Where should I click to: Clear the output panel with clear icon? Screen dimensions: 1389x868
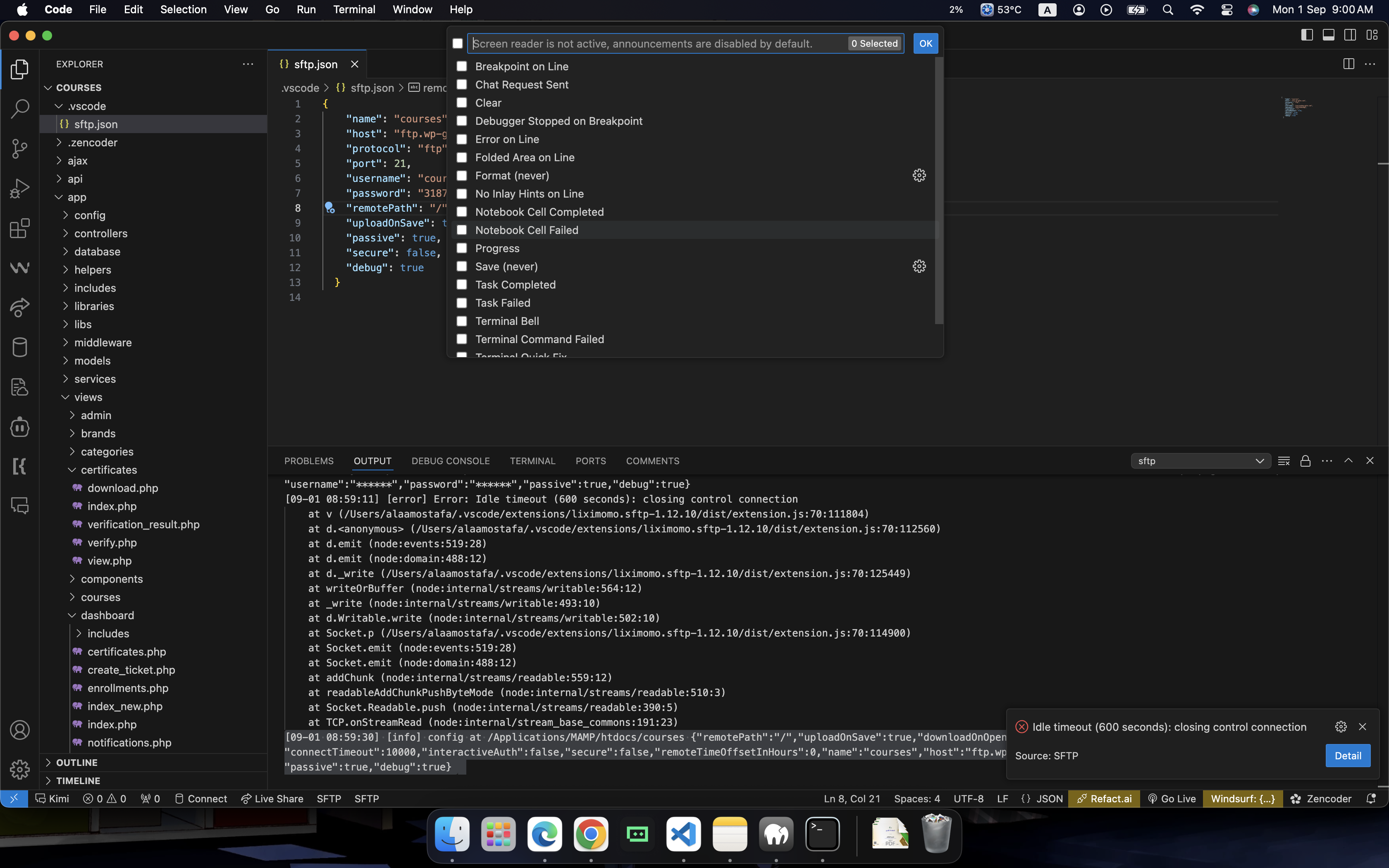click(1284, 461)
